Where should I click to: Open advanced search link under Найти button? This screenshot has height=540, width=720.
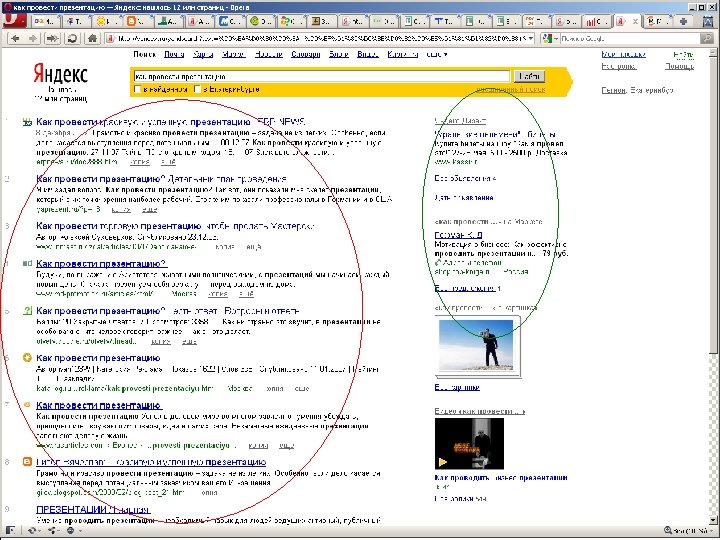(x=511, y=89)
